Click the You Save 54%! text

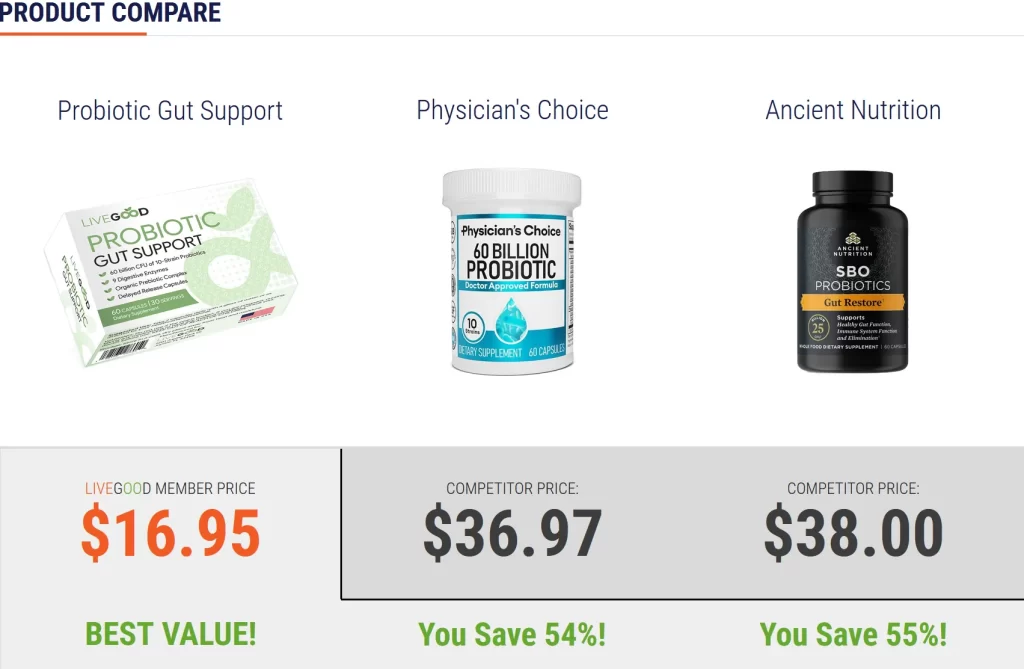[512, 634]
